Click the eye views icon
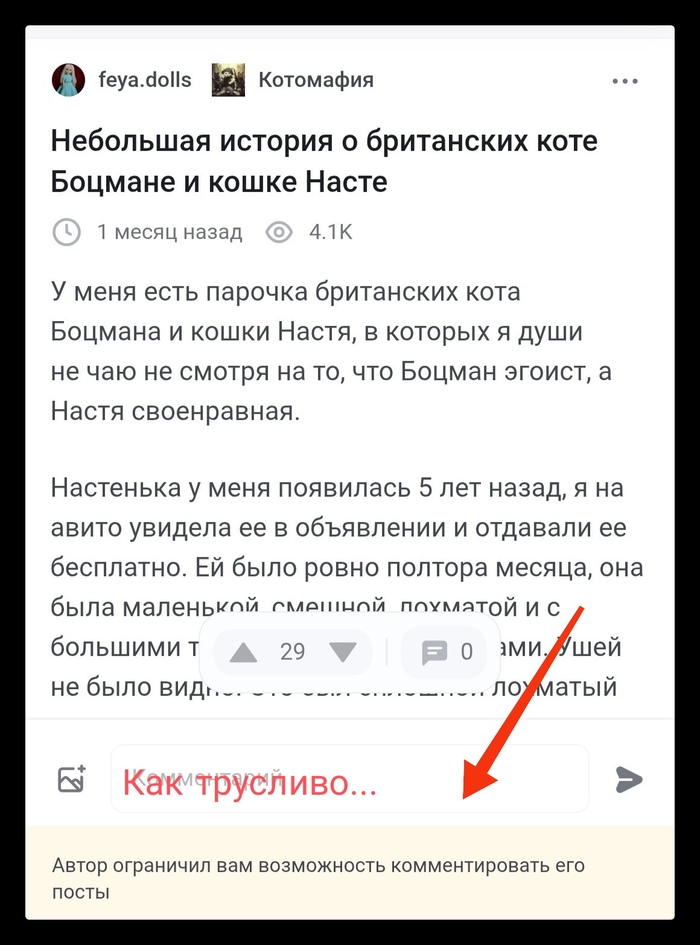Screen dimensions: 700x945 pos(279,232)
